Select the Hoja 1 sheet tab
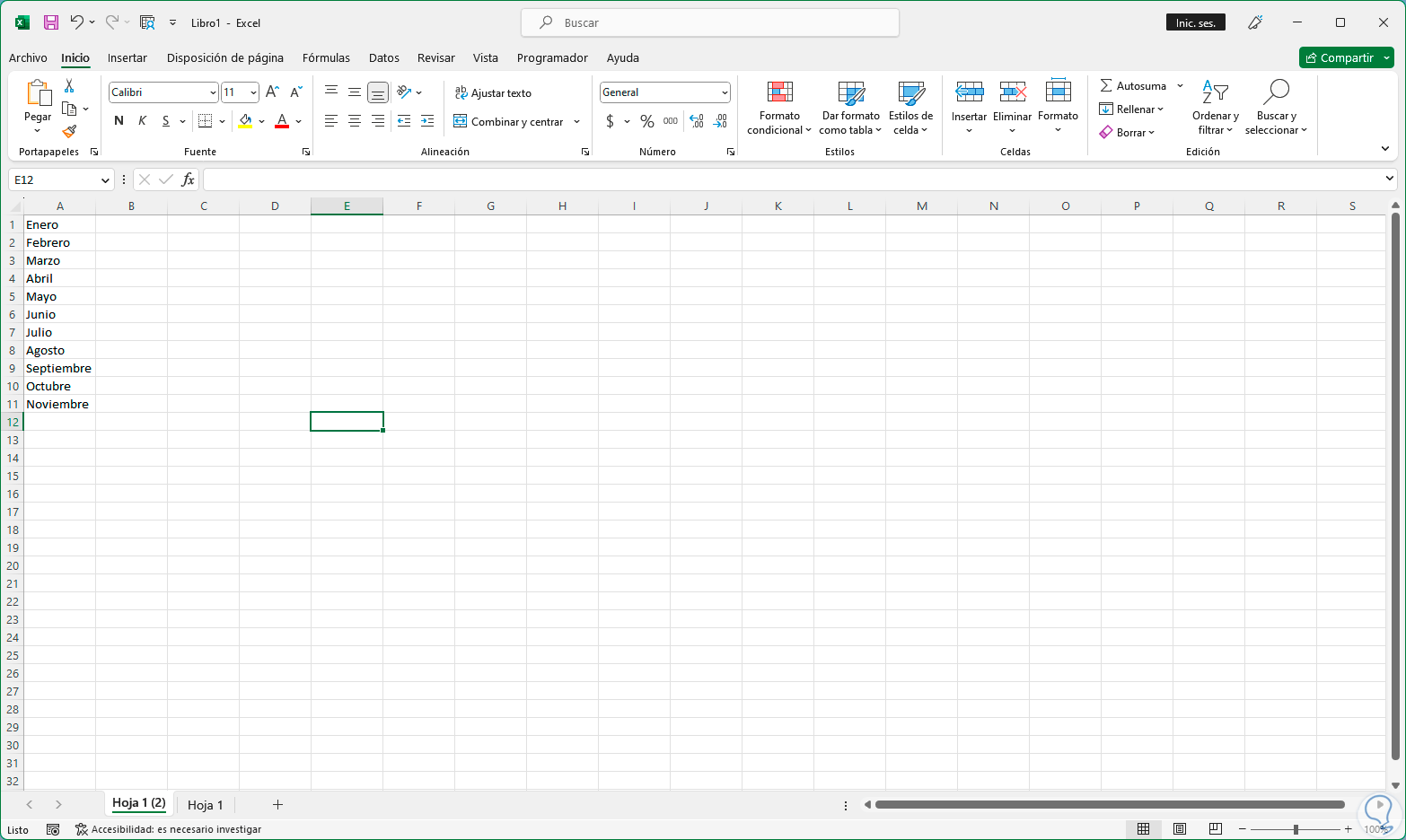Viewport: 1406px width, 840px height. pyautogui.click(x=206, y=805)
